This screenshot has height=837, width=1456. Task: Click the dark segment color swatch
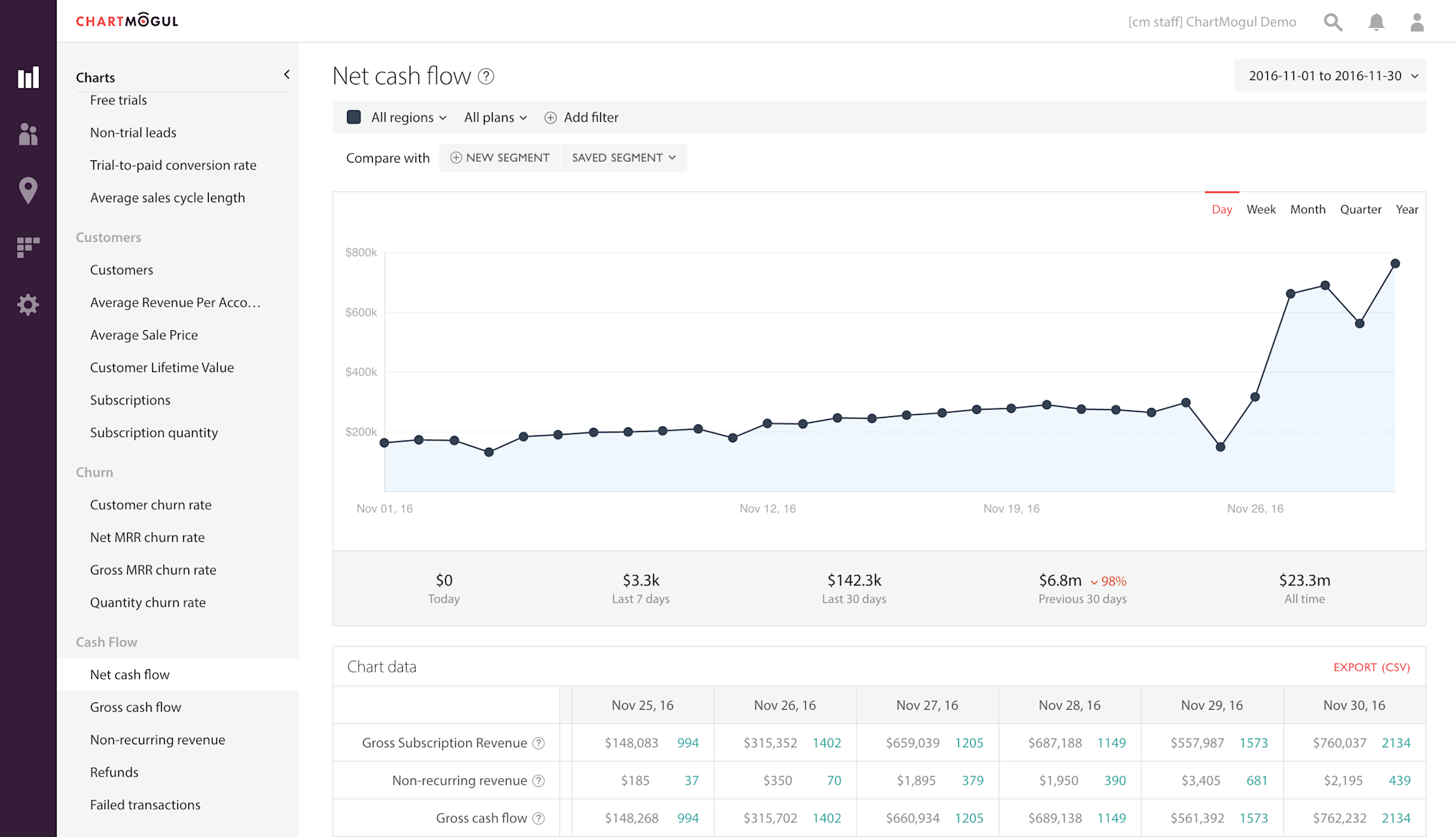354,117
